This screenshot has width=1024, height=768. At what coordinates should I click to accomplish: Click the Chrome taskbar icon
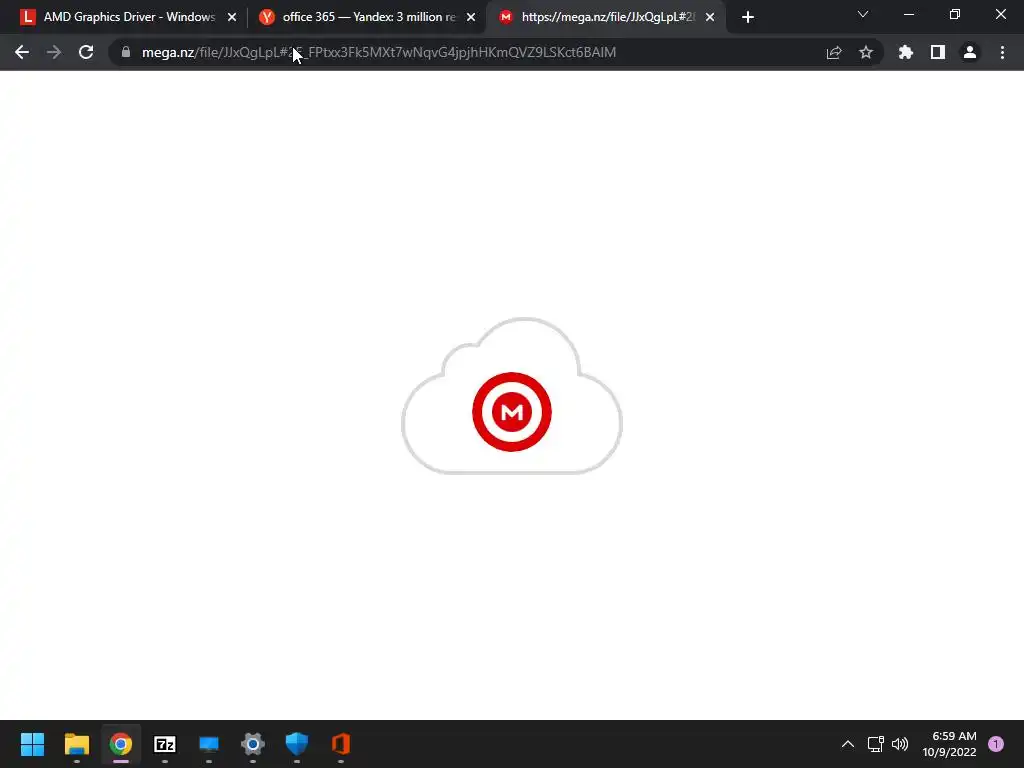(121, 744)
